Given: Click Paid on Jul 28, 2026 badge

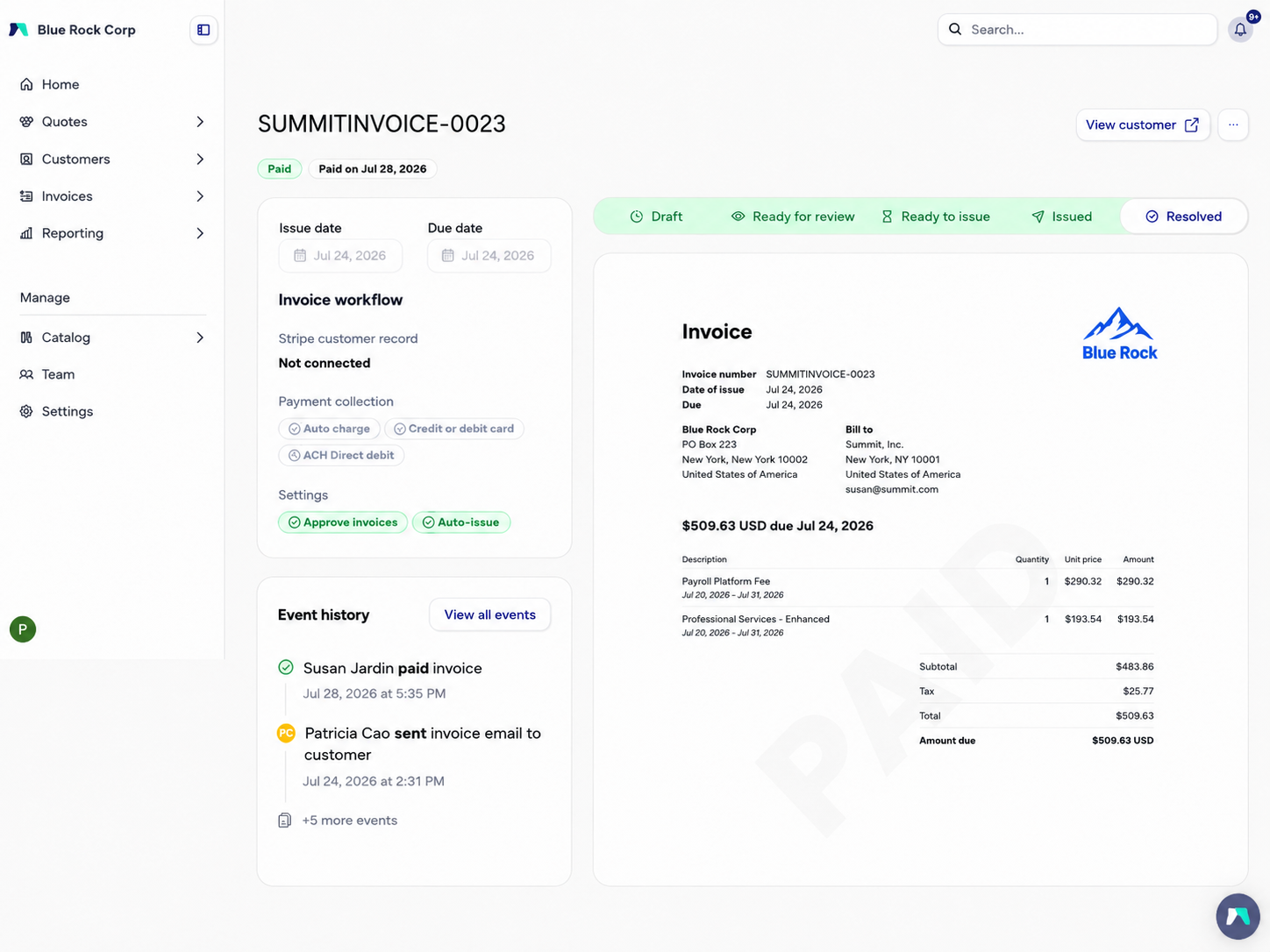Looking at the screenshot, I should coord(372,168).
